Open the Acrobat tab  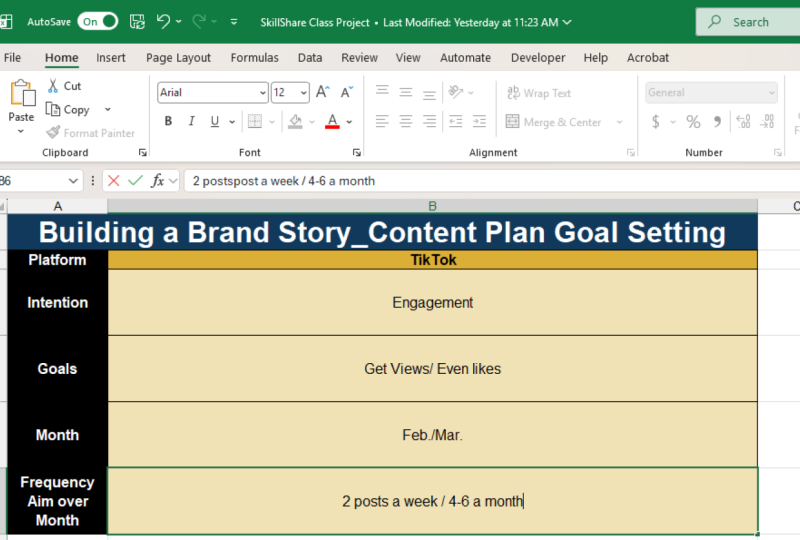[x=647, y=58]
